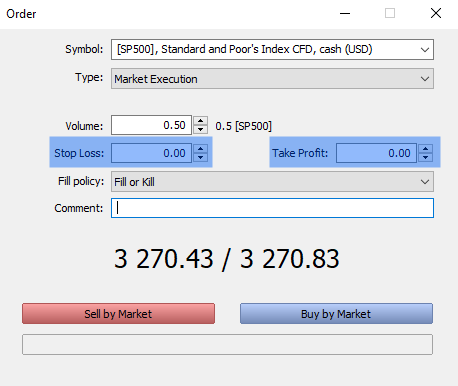Lower Stop Loss using down spinner arrow
Image resolution: width=458 pixels, height=386 pixels.
click(200, 157)
